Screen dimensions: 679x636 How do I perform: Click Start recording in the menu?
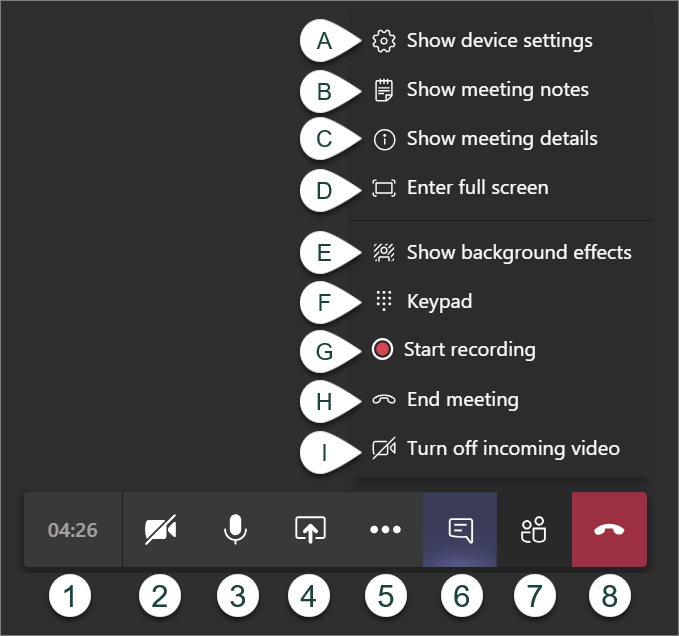click(469, 350)
